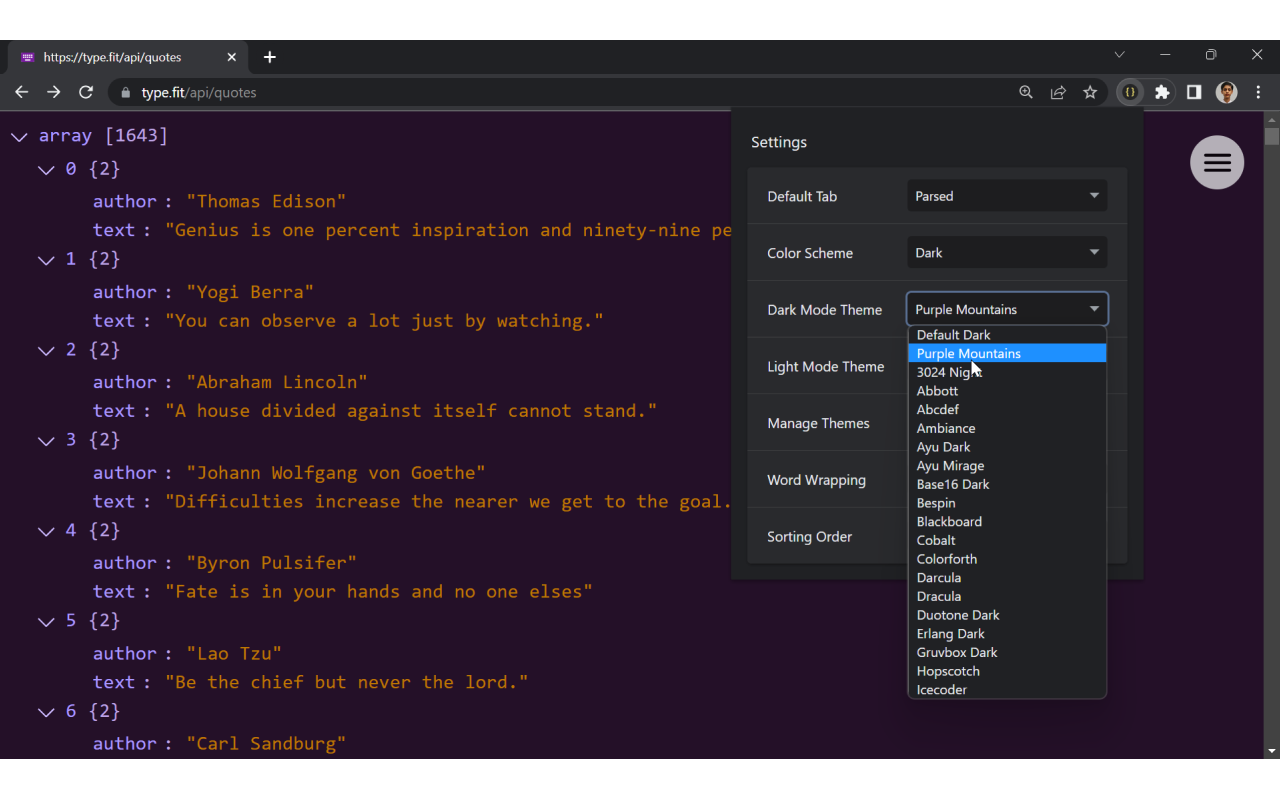This screenshot has height=800, width=1280.
Task: Open the zoom magnifier icon in address bar
Action: pos(1026,92)
